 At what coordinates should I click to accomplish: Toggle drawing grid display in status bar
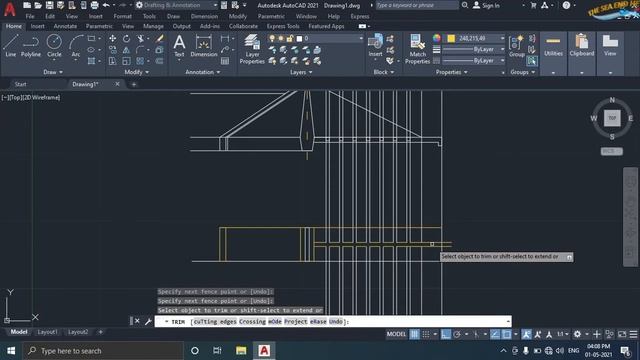click(414, 334)
